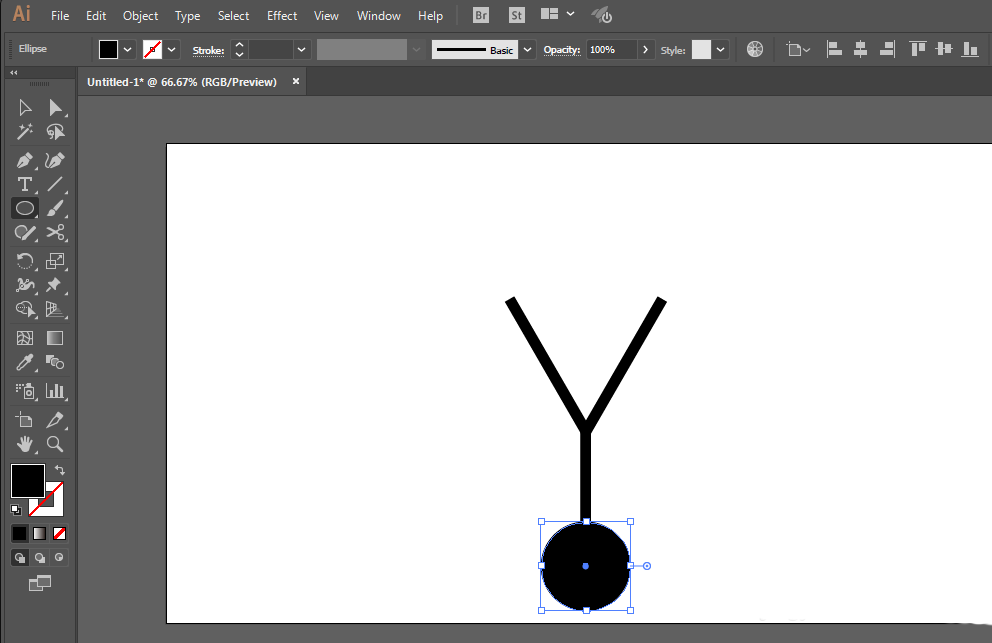The image size is (992, 643).
Task: Select the Hand tool
Action: (x=25, y=443)
